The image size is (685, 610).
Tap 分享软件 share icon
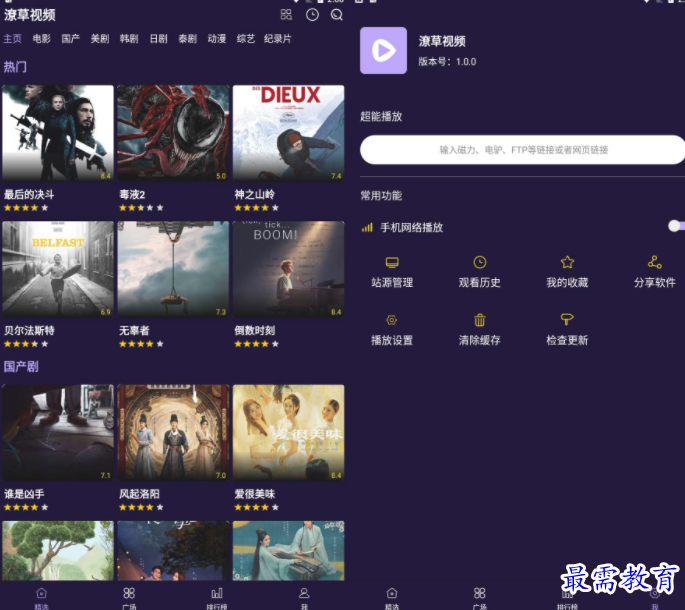654,262
